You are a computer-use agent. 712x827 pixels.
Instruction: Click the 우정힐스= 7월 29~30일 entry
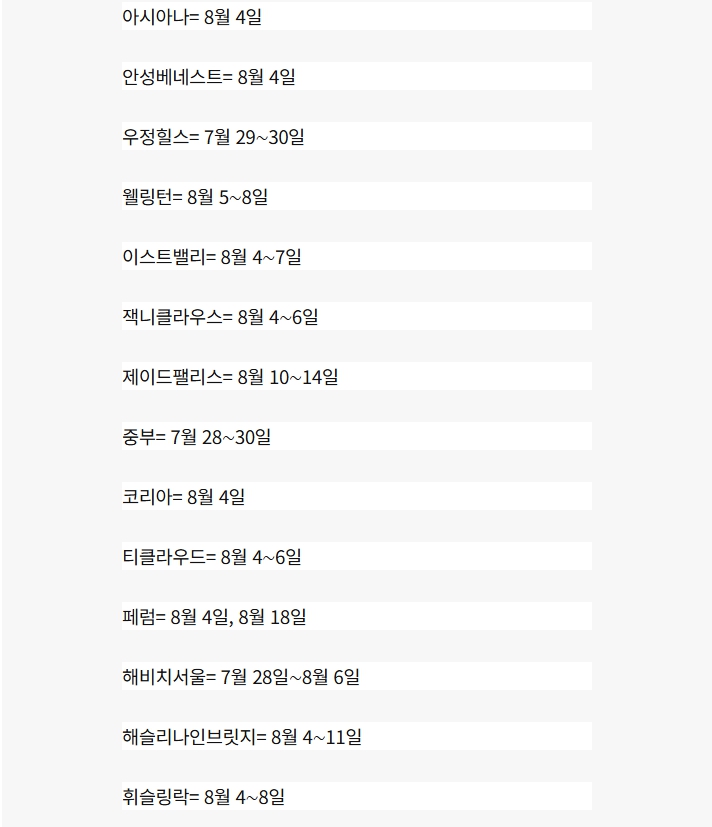[x=357, y=137]
